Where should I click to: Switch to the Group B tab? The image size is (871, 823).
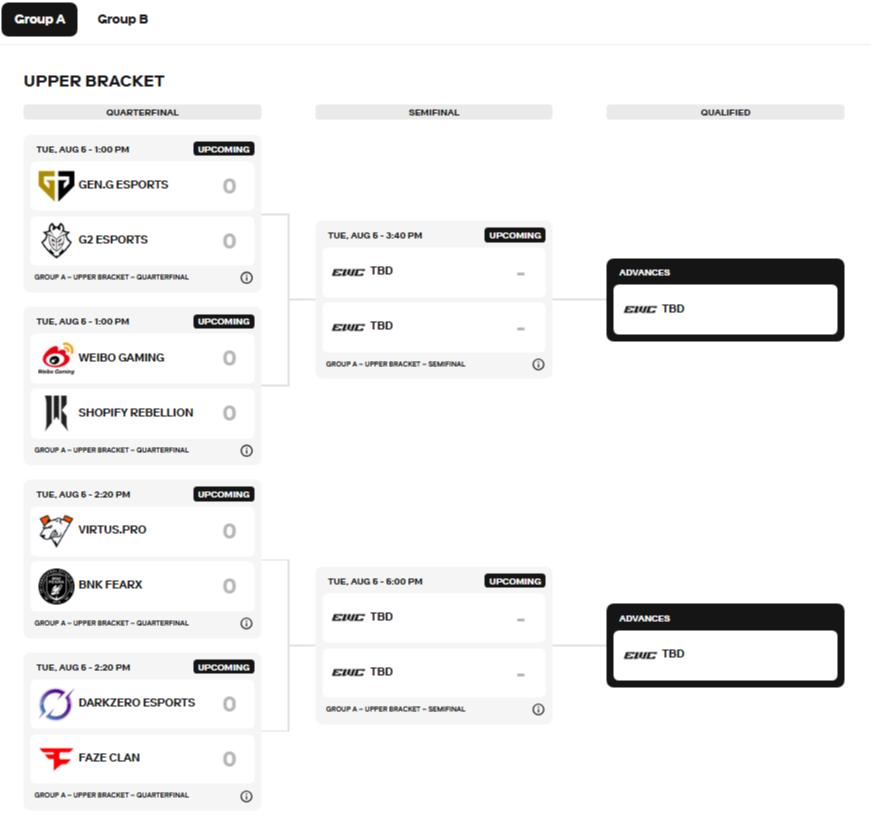123,19
